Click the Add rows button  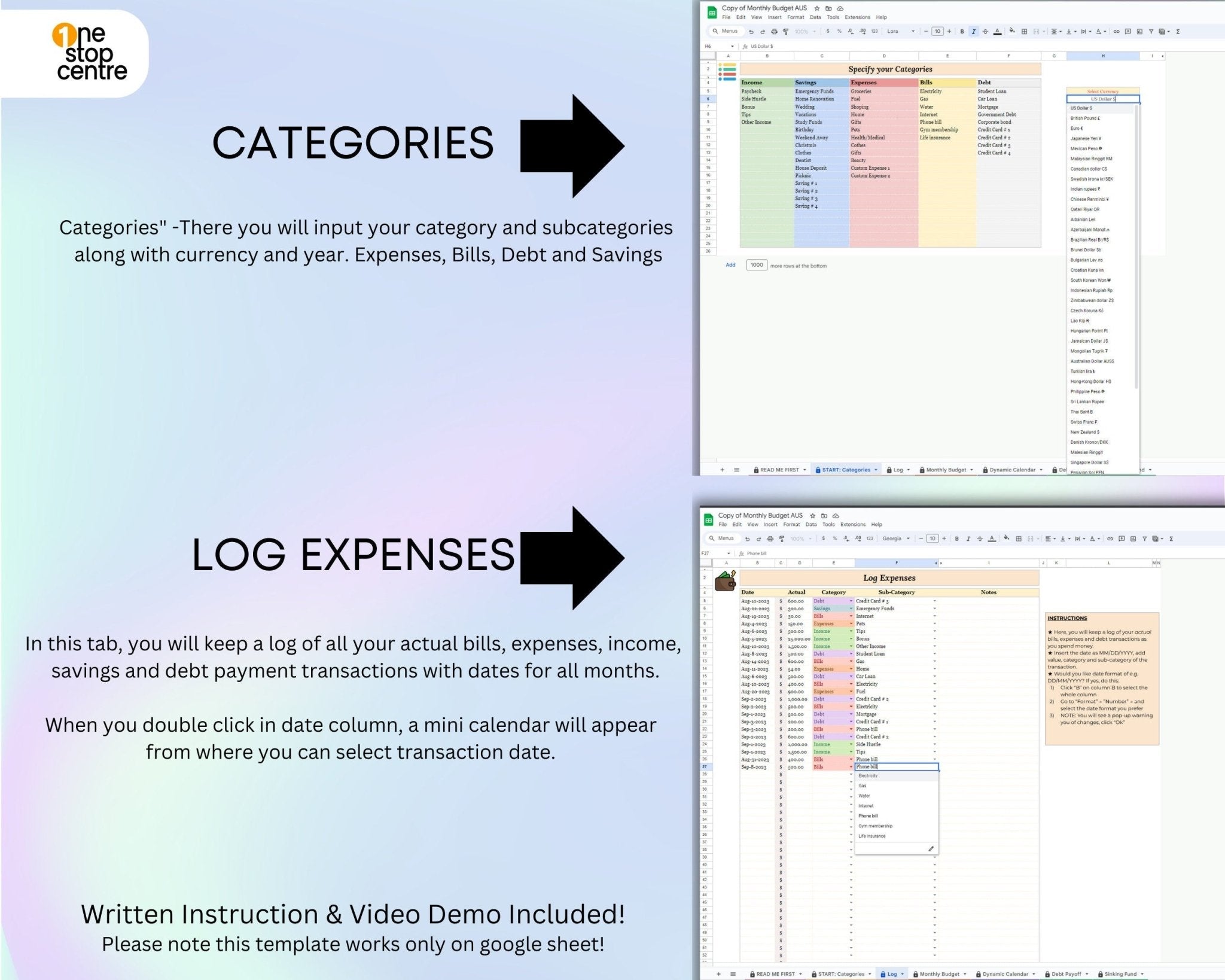pyautogui.click(x=730, y=266)
